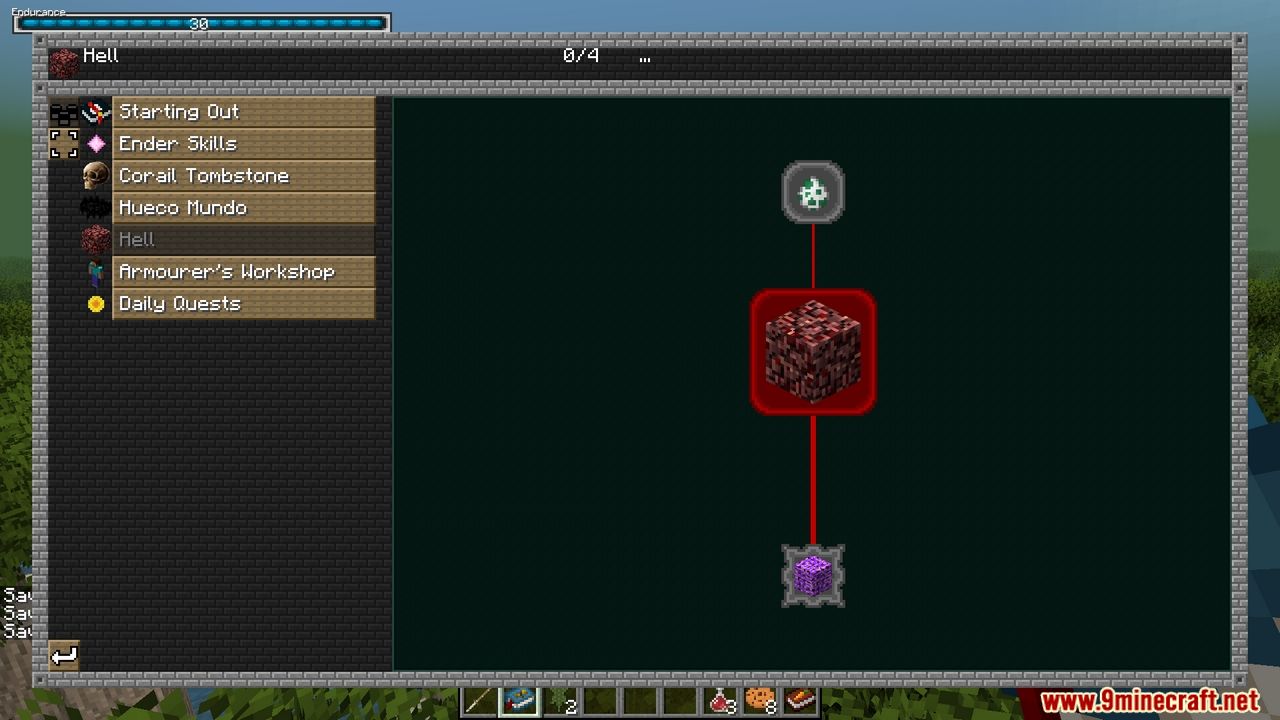Click the Daily Quests sun coin icon
This screenshot has height=720, width=1280.
click(x=96, y=304)
